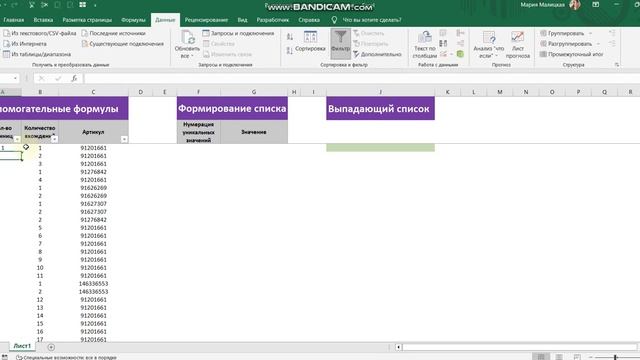The height and width of the screenshot is (360, 640).
Task: Open the Справка tab
Action: tap(309, 20)
